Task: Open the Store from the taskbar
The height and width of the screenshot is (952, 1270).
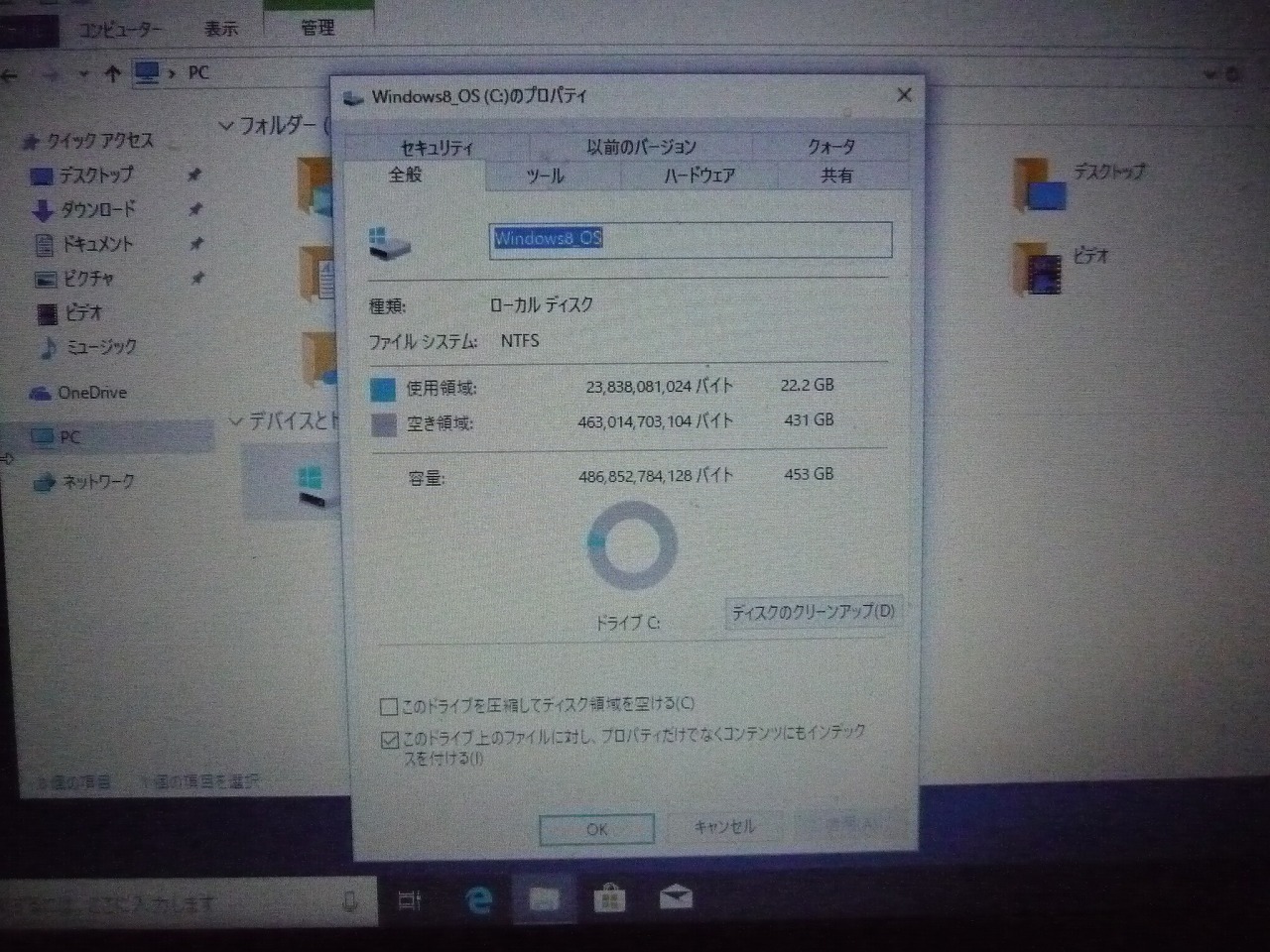Action: click(609, 899)
